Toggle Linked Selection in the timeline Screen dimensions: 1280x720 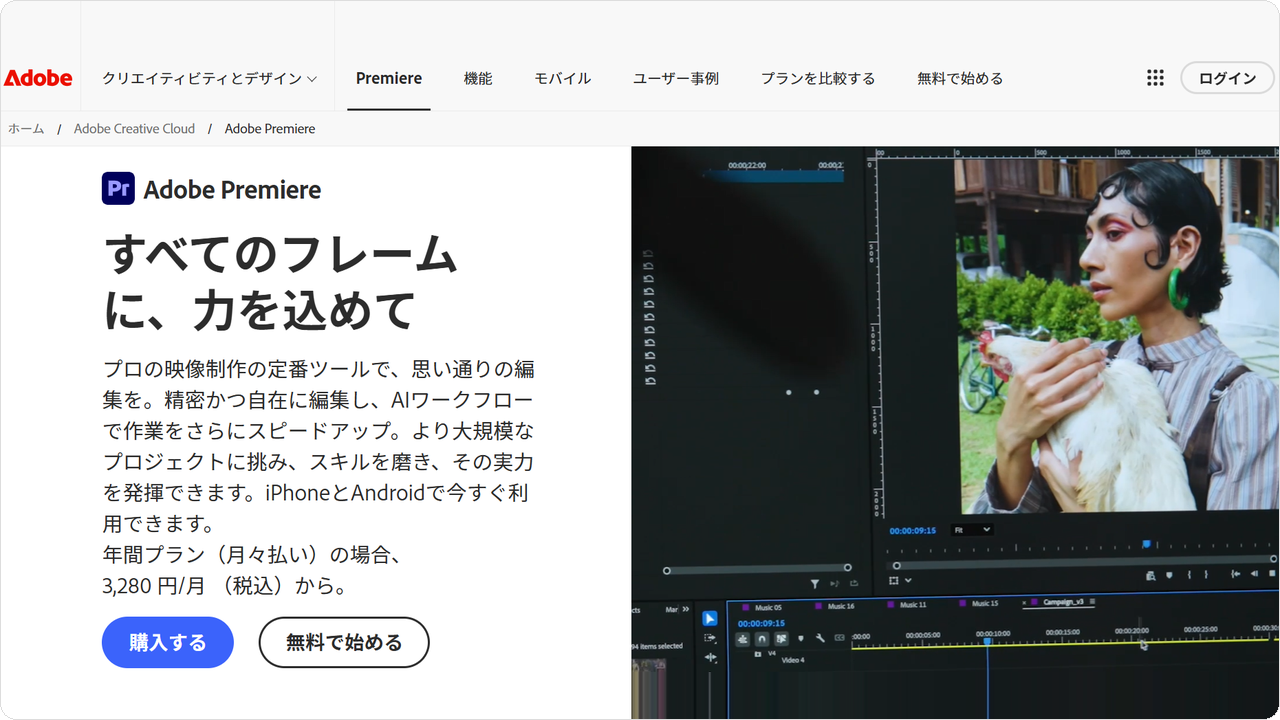coord(781,638)
